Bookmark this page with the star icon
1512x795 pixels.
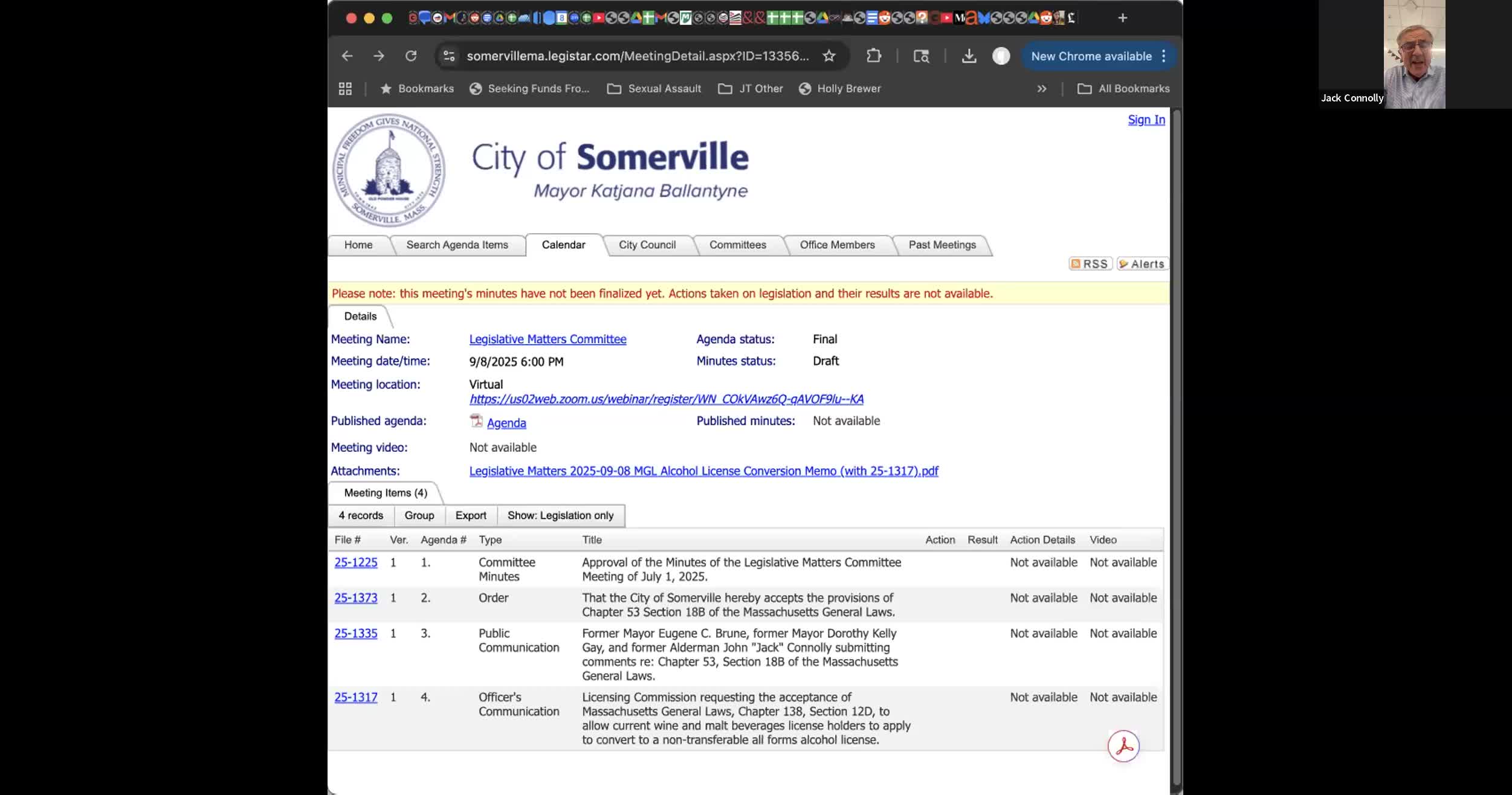(x=829, y=56)
